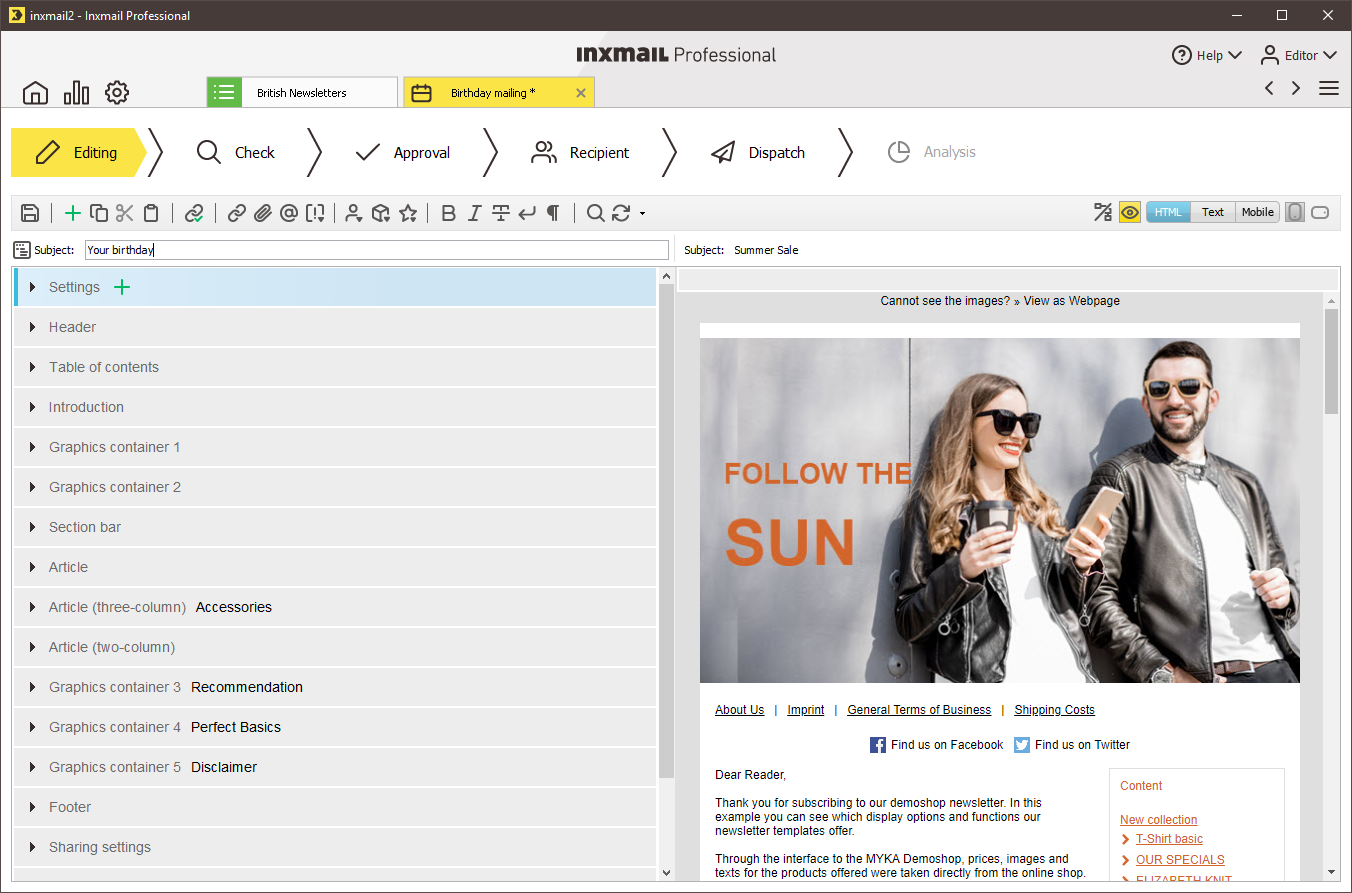The height and width of the screenshot is (893, 1352).
Task: Click the Shipping Costs link
Action: point(1054,710)
